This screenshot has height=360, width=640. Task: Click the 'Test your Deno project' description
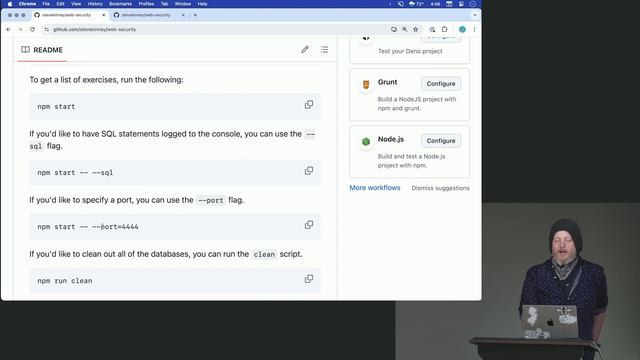[x=410, y=51]
